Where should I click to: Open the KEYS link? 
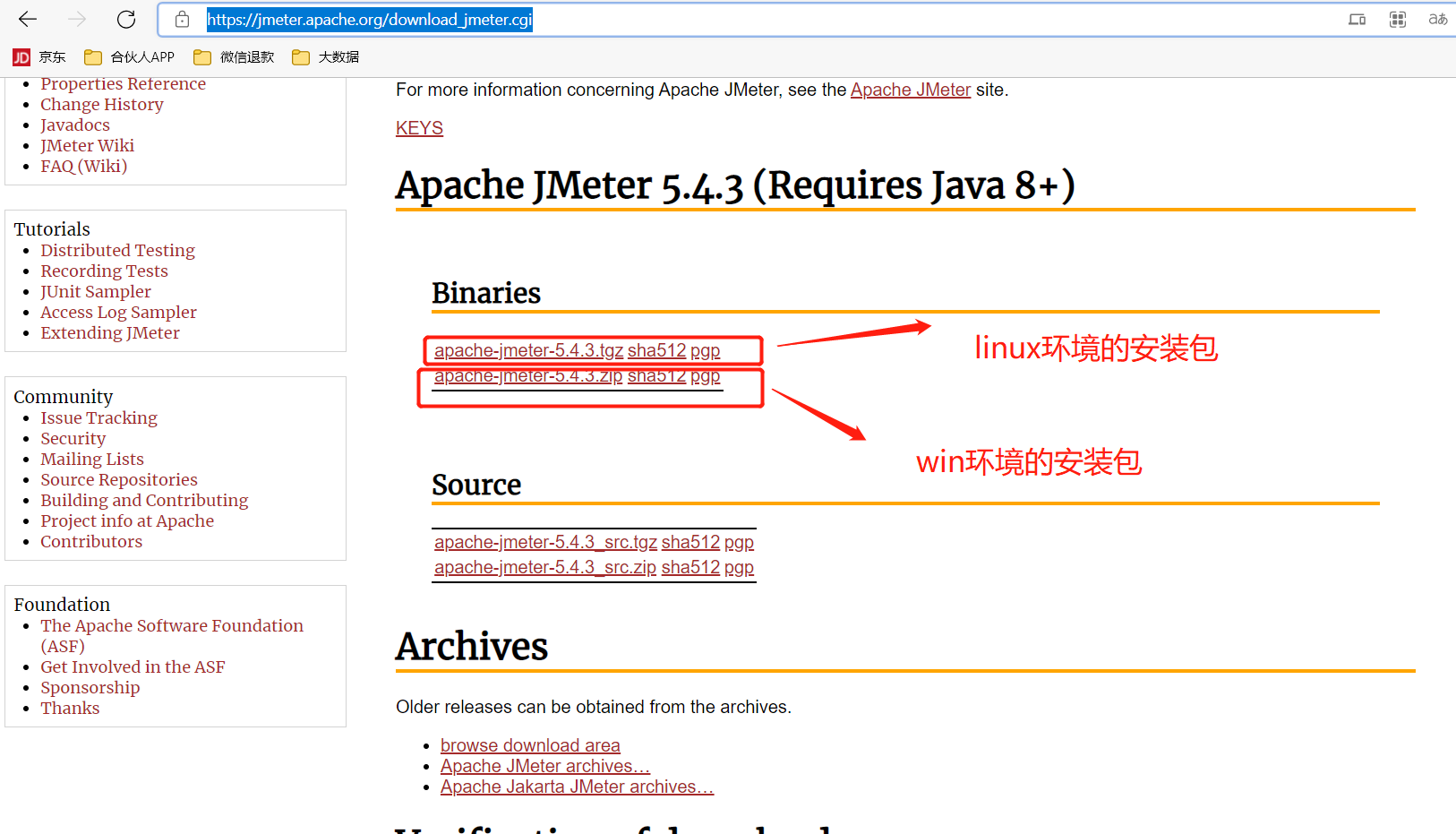click(x=419, y=128)
